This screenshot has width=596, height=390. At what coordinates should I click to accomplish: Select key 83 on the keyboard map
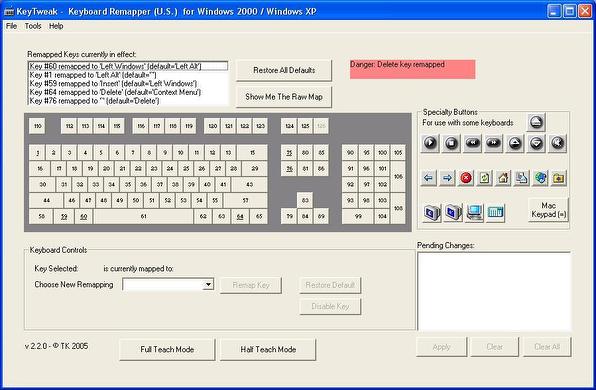305,200
